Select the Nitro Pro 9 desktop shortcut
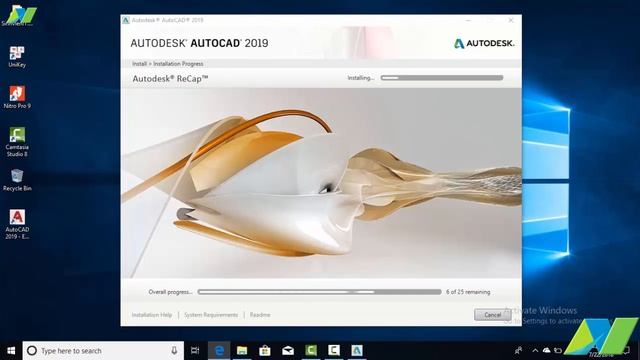The width and height of the screenshot is (640, 360). click(17, 97)
